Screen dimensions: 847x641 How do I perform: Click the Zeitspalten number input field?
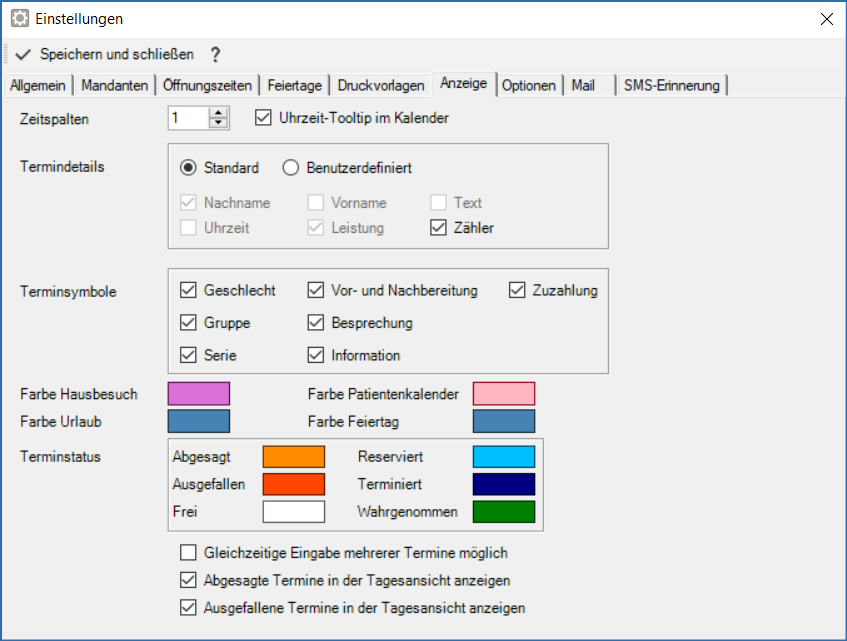coord(188,118)
